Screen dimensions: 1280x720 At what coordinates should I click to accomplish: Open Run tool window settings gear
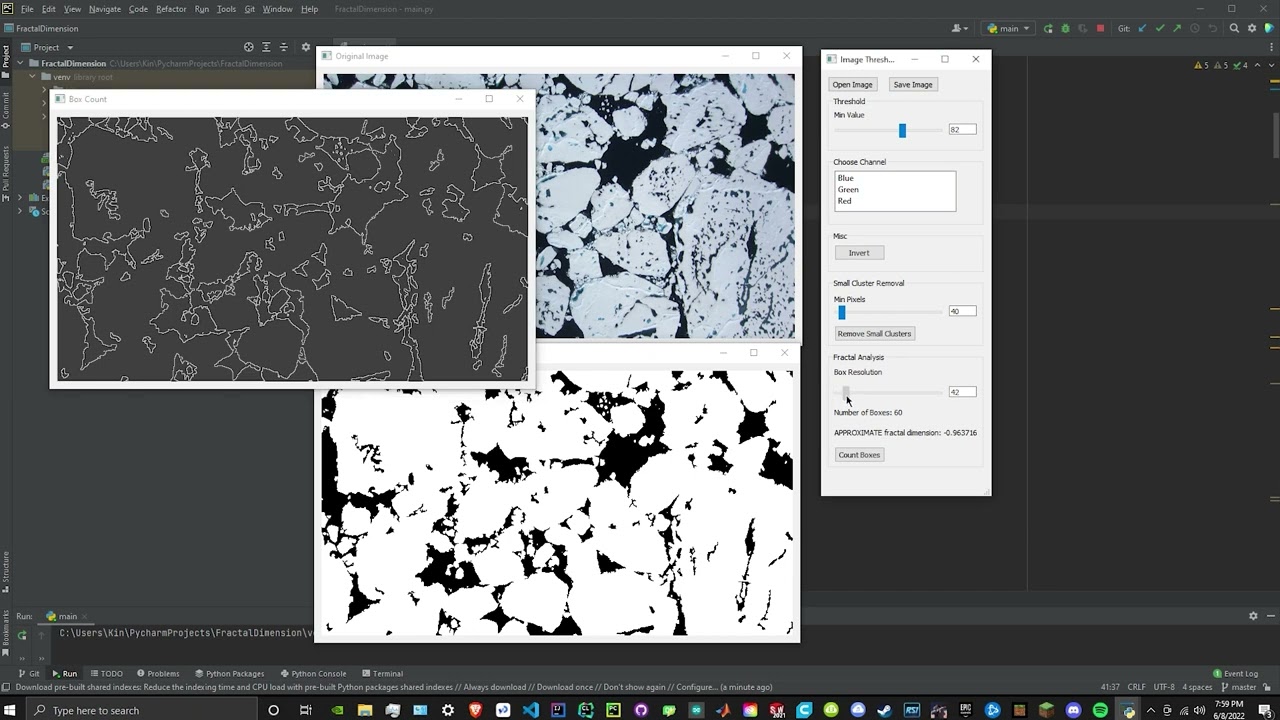pyautogui.click(x=1253, y=616)
